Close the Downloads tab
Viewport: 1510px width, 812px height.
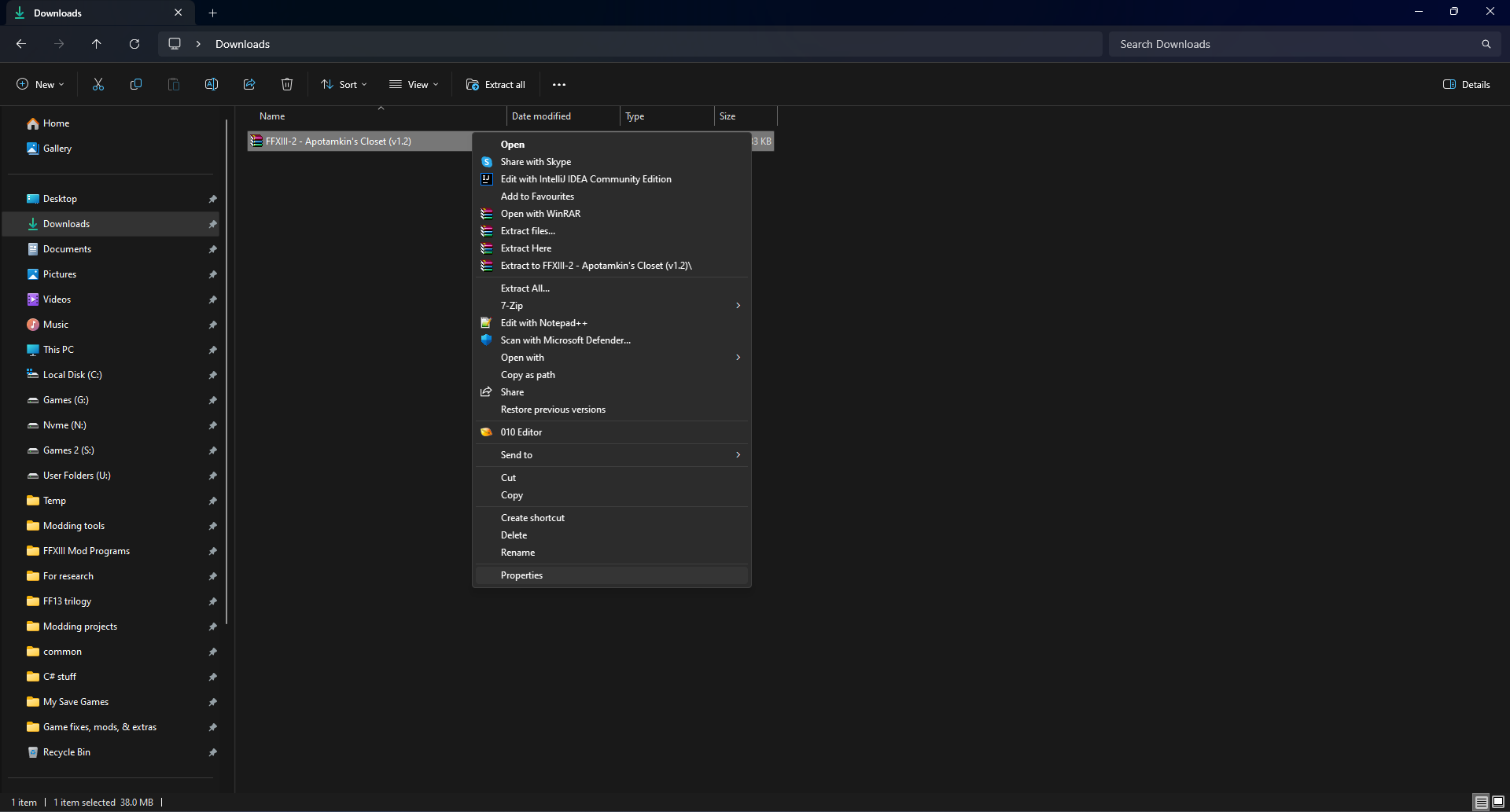pyautogui.click(x=178, y=13)
